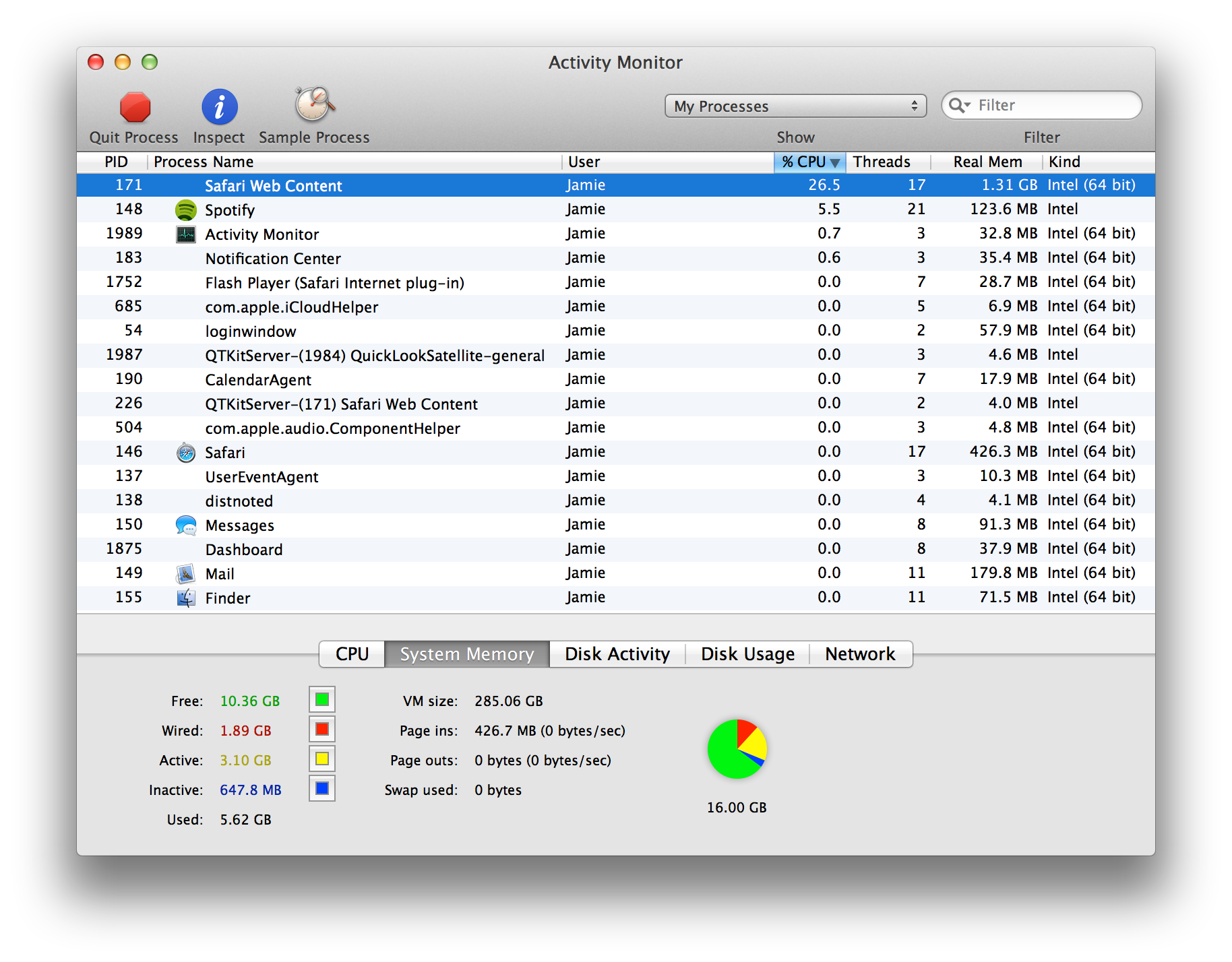
Task: Click the Finder face icon in the list
Action: coord(185,598)
